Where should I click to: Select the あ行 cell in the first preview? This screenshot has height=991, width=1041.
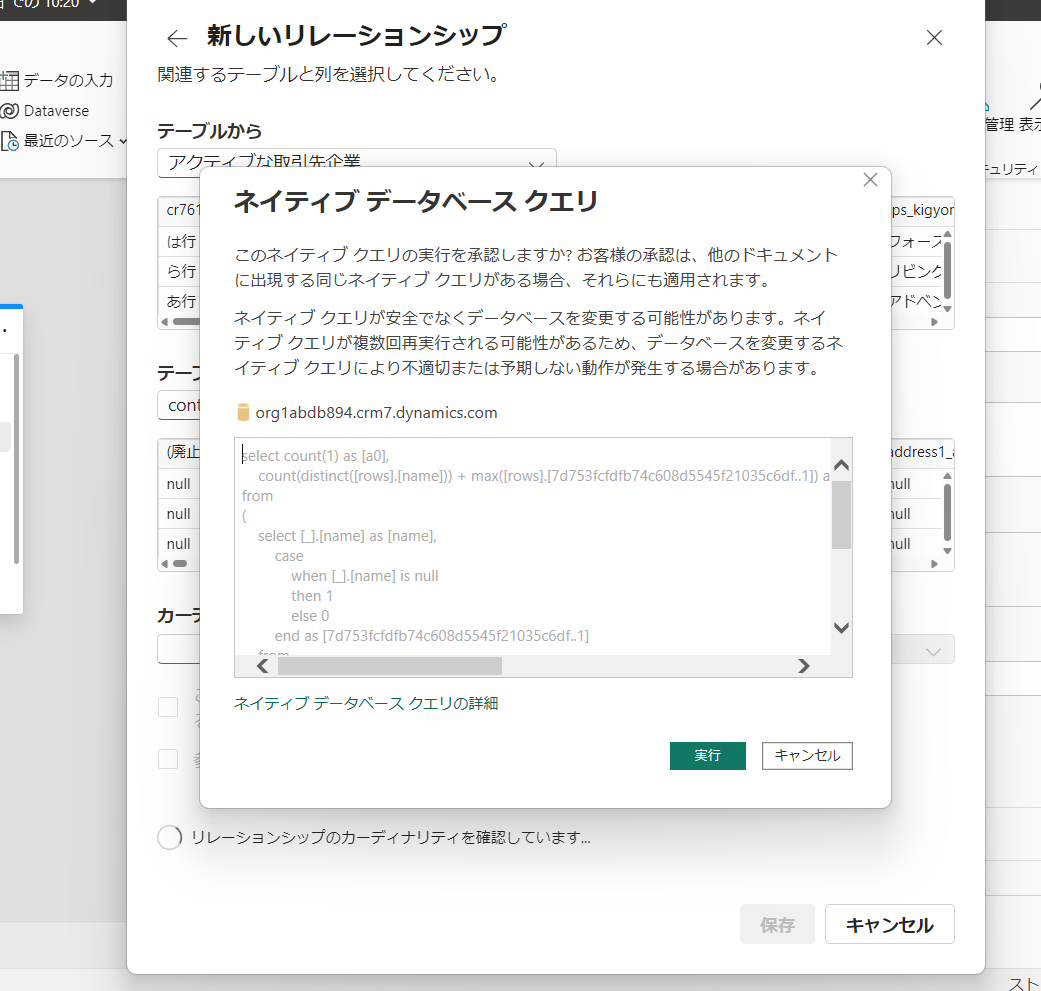point(181,301)
